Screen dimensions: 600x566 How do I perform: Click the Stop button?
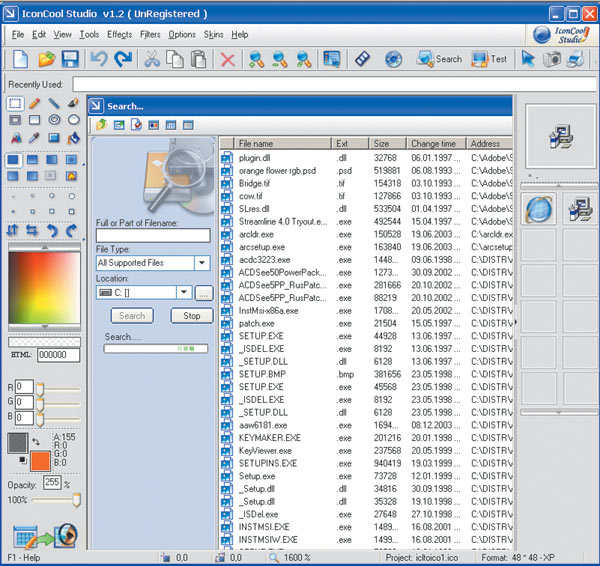coord(192,316)
